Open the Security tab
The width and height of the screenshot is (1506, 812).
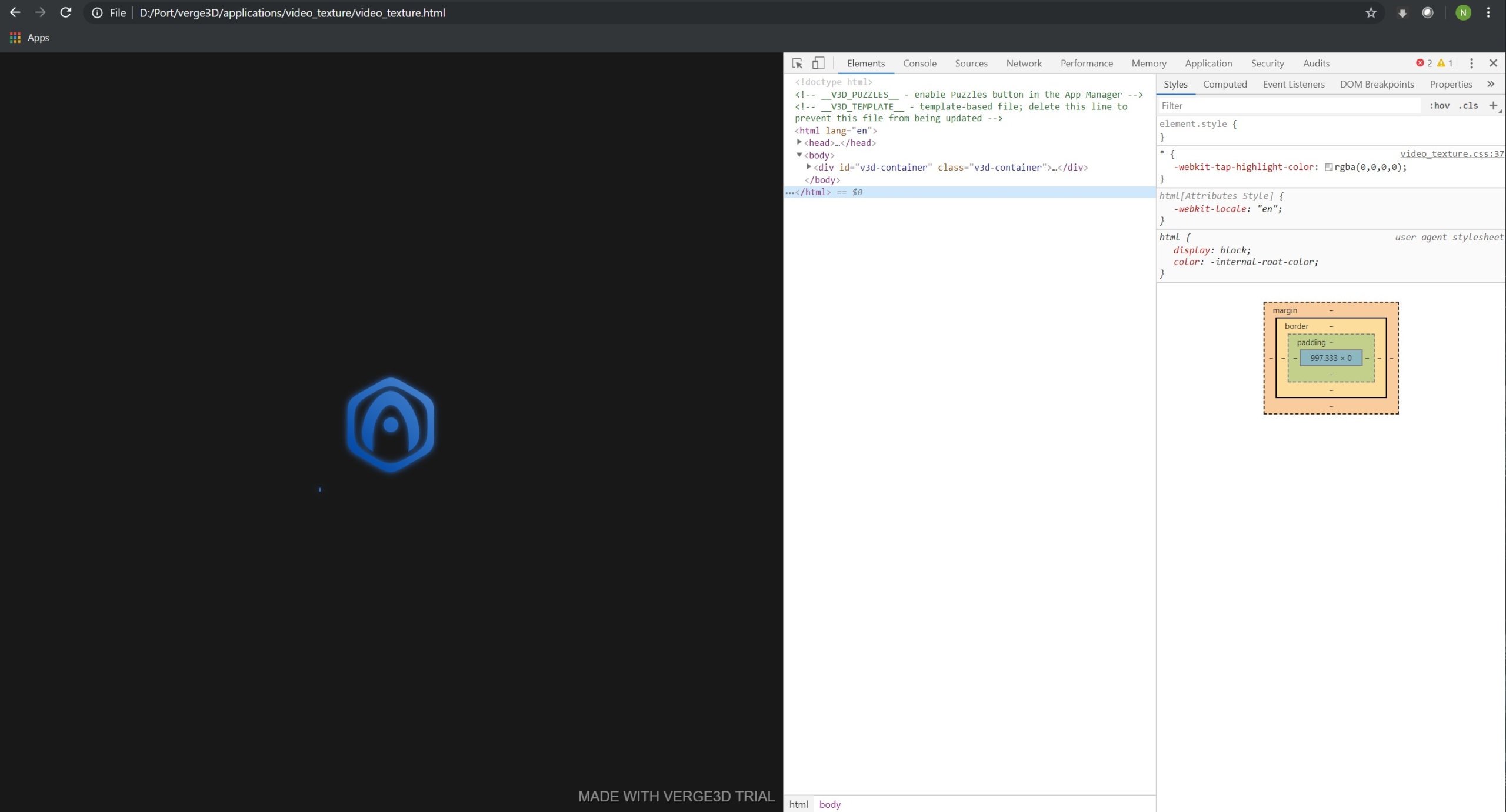(1267, 64)
